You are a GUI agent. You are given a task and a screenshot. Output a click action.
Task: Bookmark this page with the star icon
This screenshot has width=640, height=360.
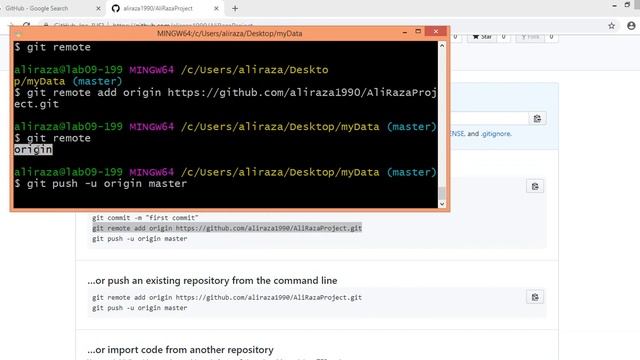click(611, 26)
